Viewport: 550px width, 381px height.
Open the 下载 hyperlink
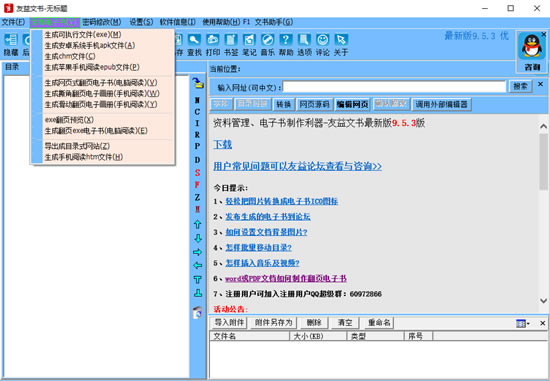(222, 144)
